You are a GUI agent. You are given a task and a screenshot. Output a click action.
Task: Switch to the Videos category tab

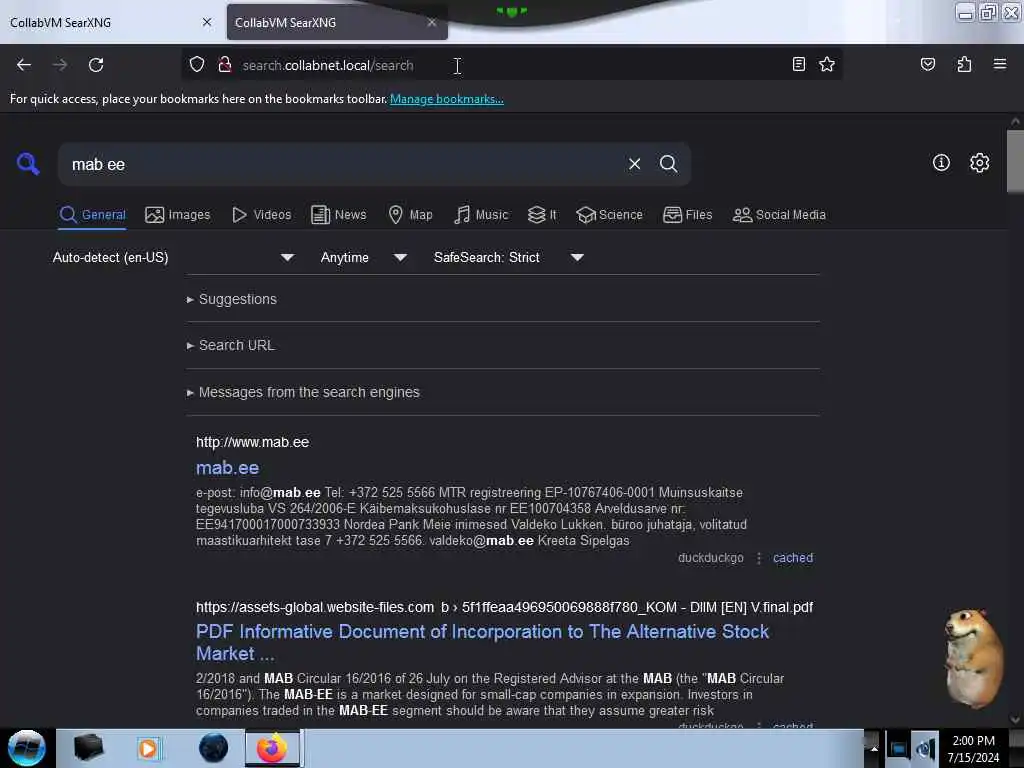coord(262,215)
